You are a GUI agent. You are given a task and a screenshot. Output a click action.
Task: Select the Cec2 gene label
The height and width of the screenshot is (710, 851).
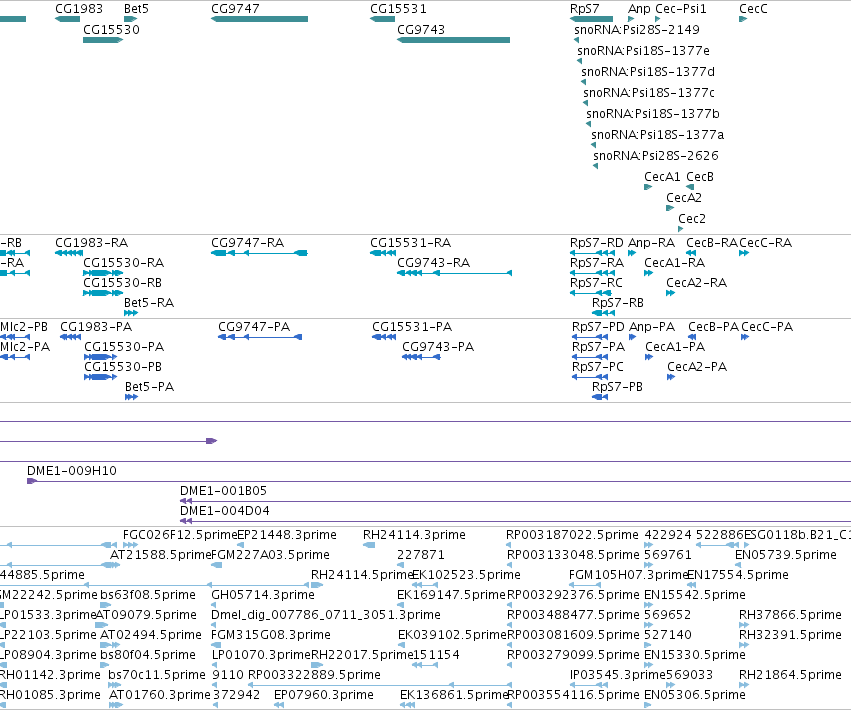coord(692,219)
